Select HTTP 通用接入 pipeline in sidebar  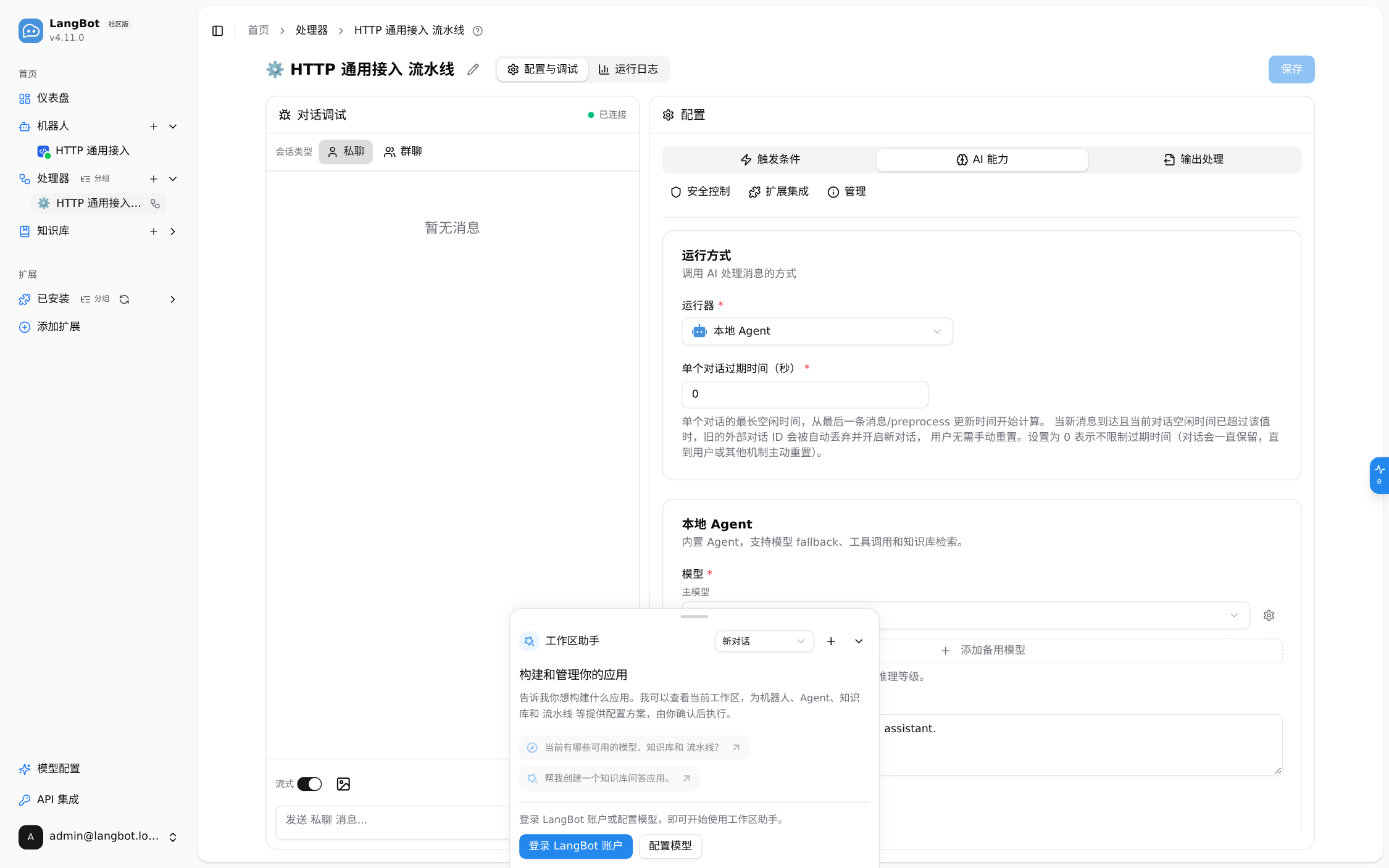tap(99, 204)
